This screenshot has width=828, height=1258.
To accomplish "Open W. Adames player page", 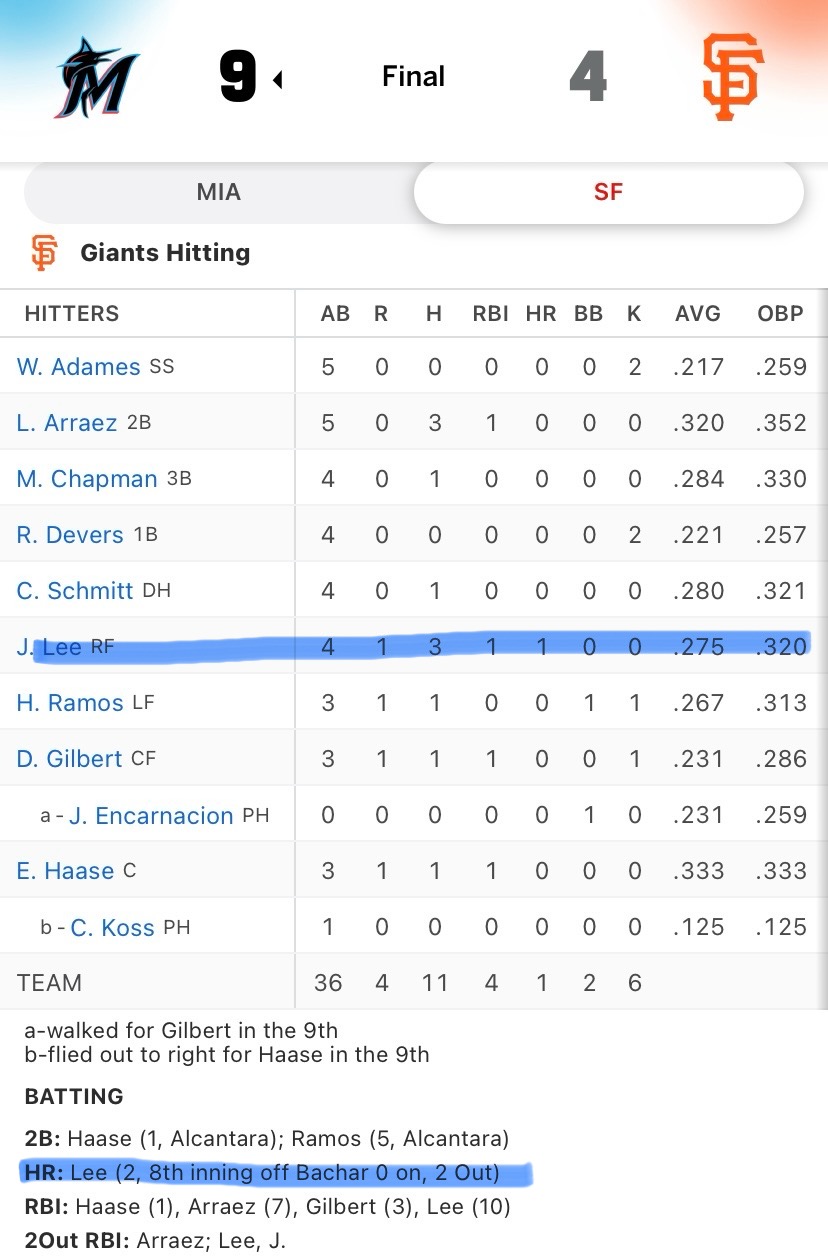I will (78, 367).
